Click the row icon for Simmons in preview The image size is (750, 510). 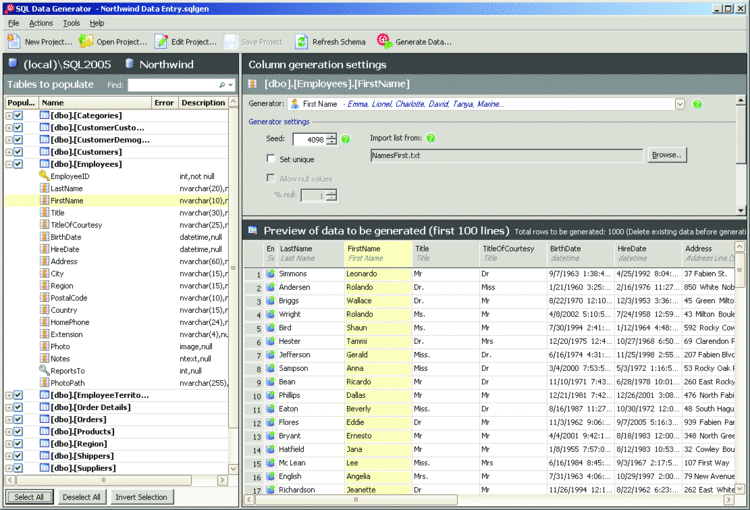pyautogui.click(x=270, y=274)
